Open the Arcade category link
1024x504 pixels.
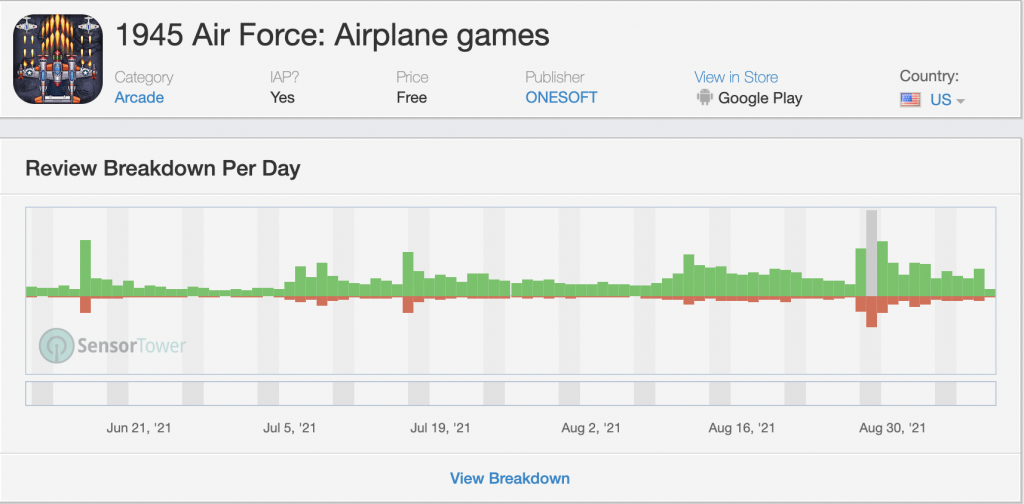pyautogui.click(x=139, y=98)
